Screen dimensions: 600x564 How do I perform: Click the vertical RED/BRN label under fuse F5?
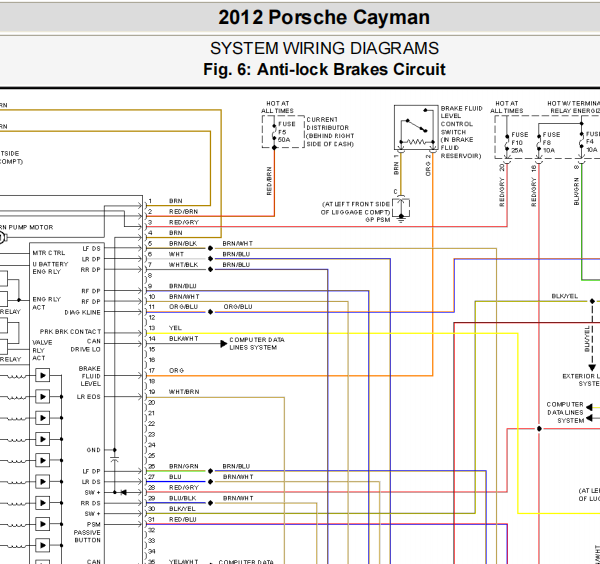click(x=269, y=181)
